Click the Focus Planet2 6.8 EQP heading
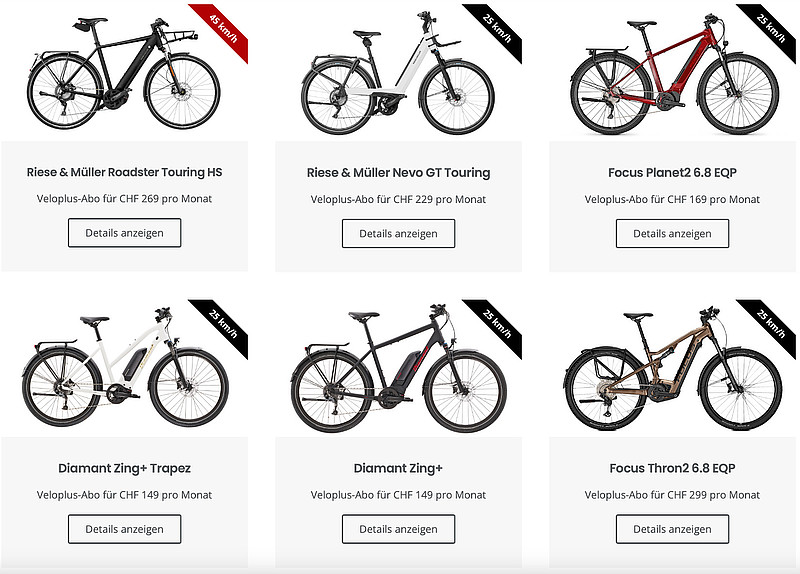The image size is (800, 574). coord(672,172)
